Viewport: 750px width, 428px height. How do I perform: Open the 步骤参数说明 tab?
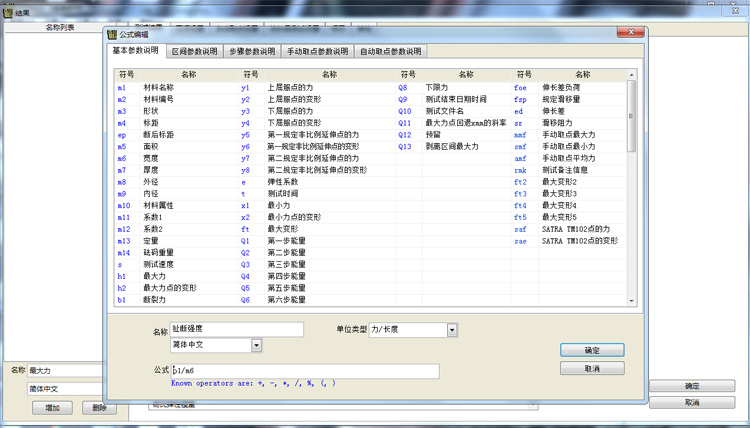coord(254,51)
